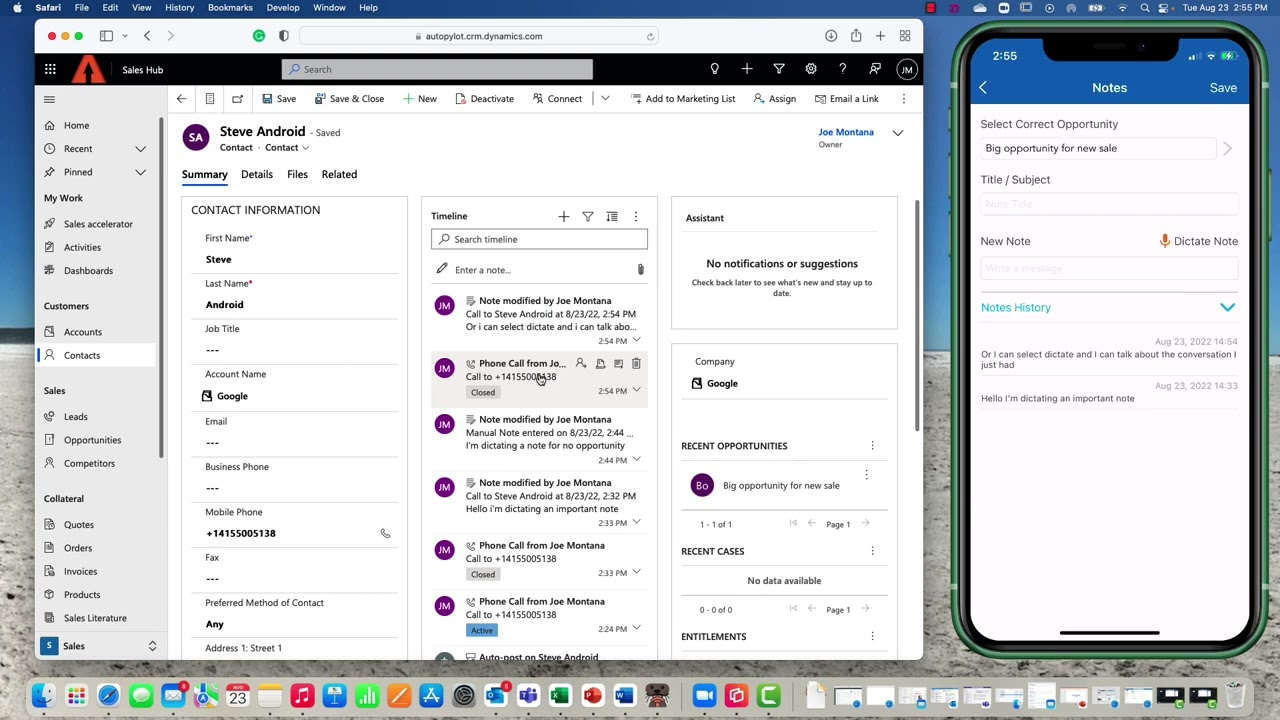The image size is (1280, 720).
Task: Open Big opportunity for new sale record
Action: (781, 486)
